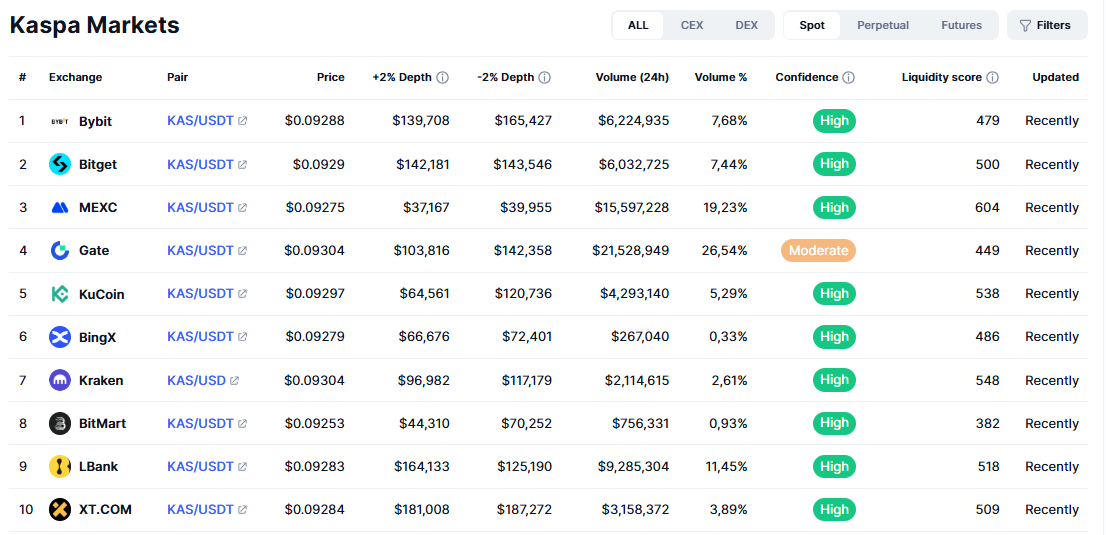Click Gate volume $21,528,949
Image resolution: width=1106 pixels, height=535 pixels.
(632, 251)
